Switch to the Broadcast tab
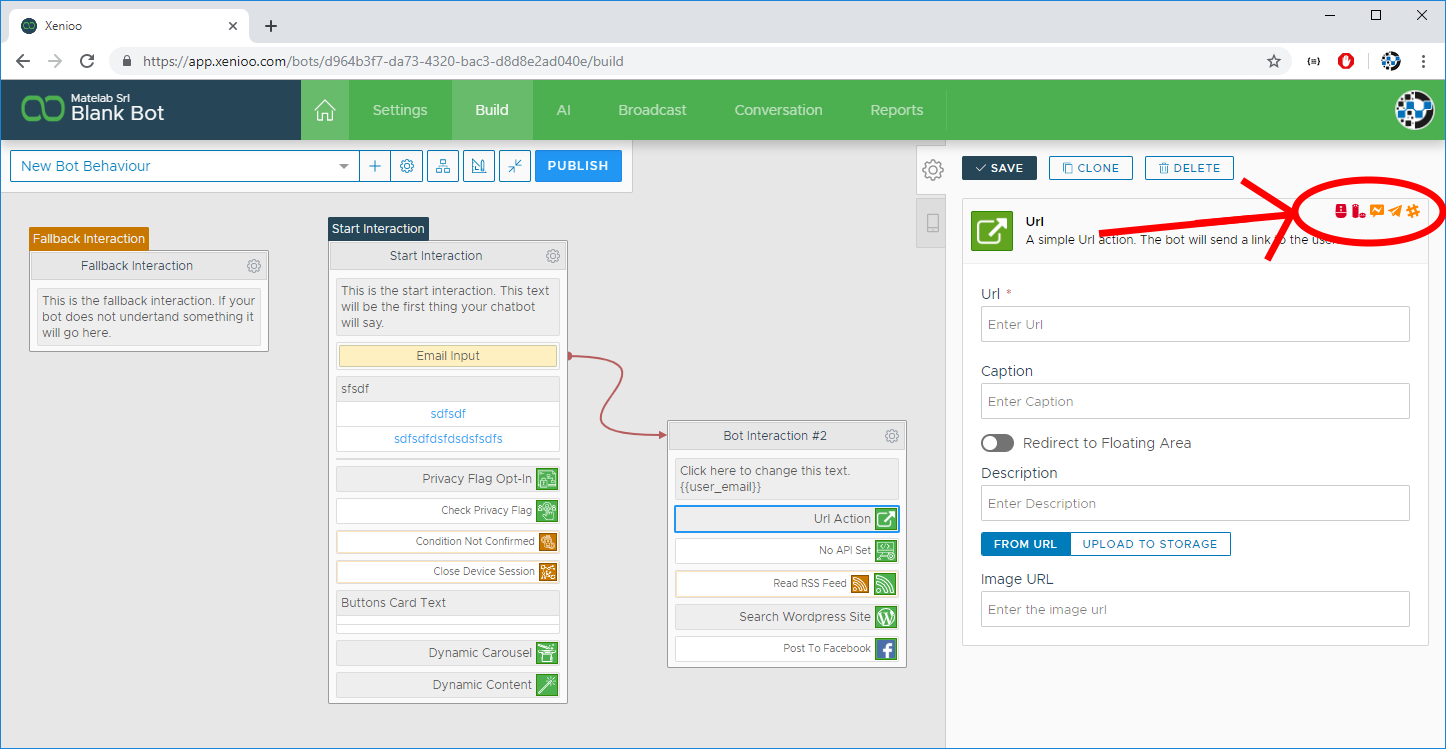1446x749 pixels. tap(652, 110)
